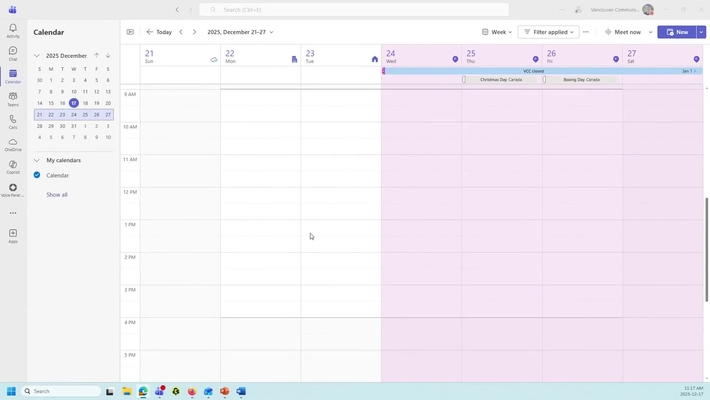Open the date range dropdown 2025, December 21–27
This screenshot has height=400, width=710.
click(x=240, y=32)
